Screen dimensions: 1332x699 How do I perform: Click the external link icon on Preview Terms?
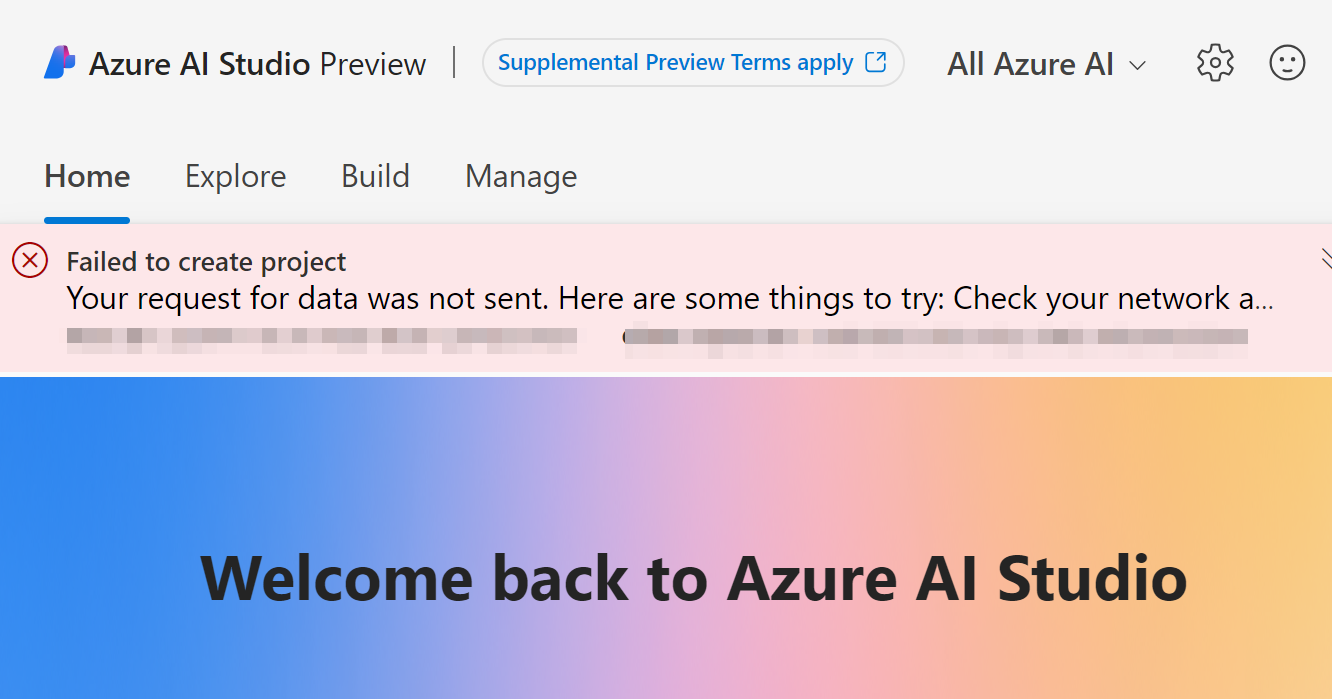pyautogui.click(x=875, y=62)
